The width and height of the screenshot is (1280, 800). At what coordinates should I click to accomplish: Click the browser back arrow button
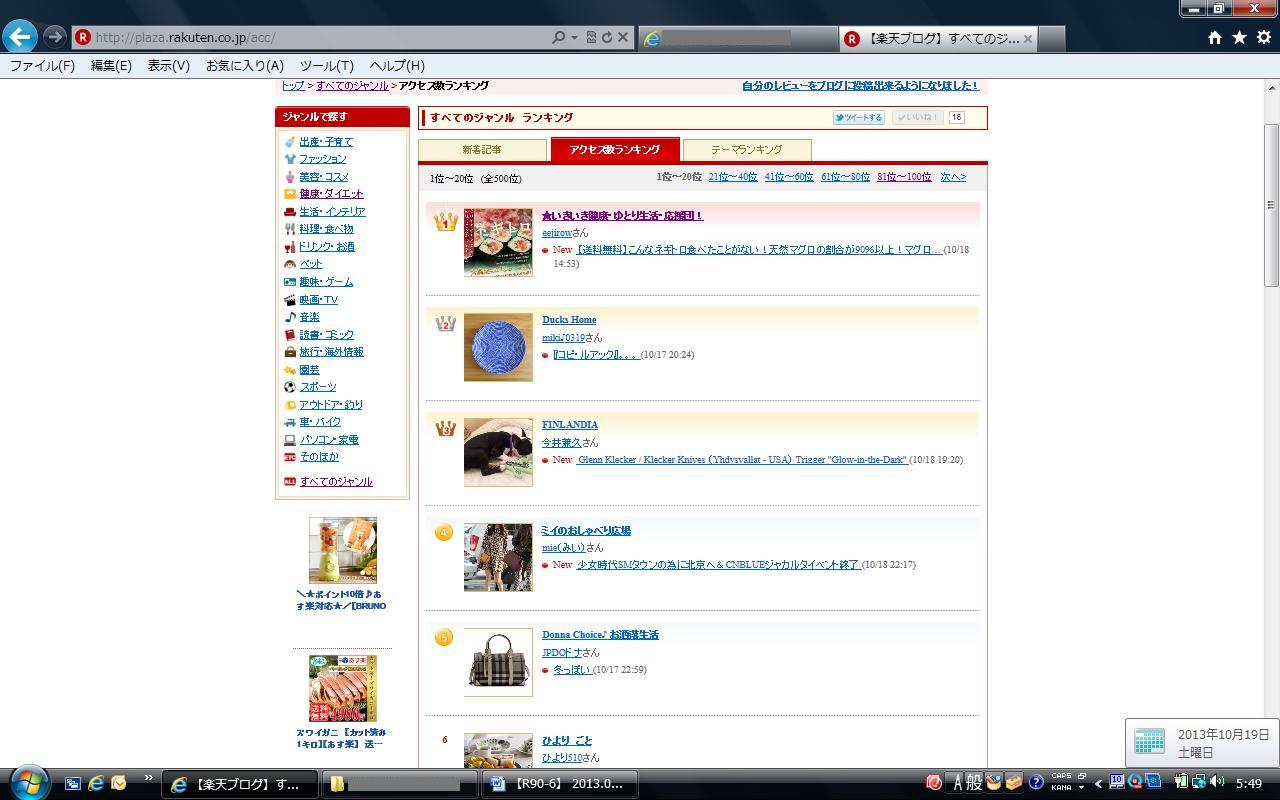(20, 37)
